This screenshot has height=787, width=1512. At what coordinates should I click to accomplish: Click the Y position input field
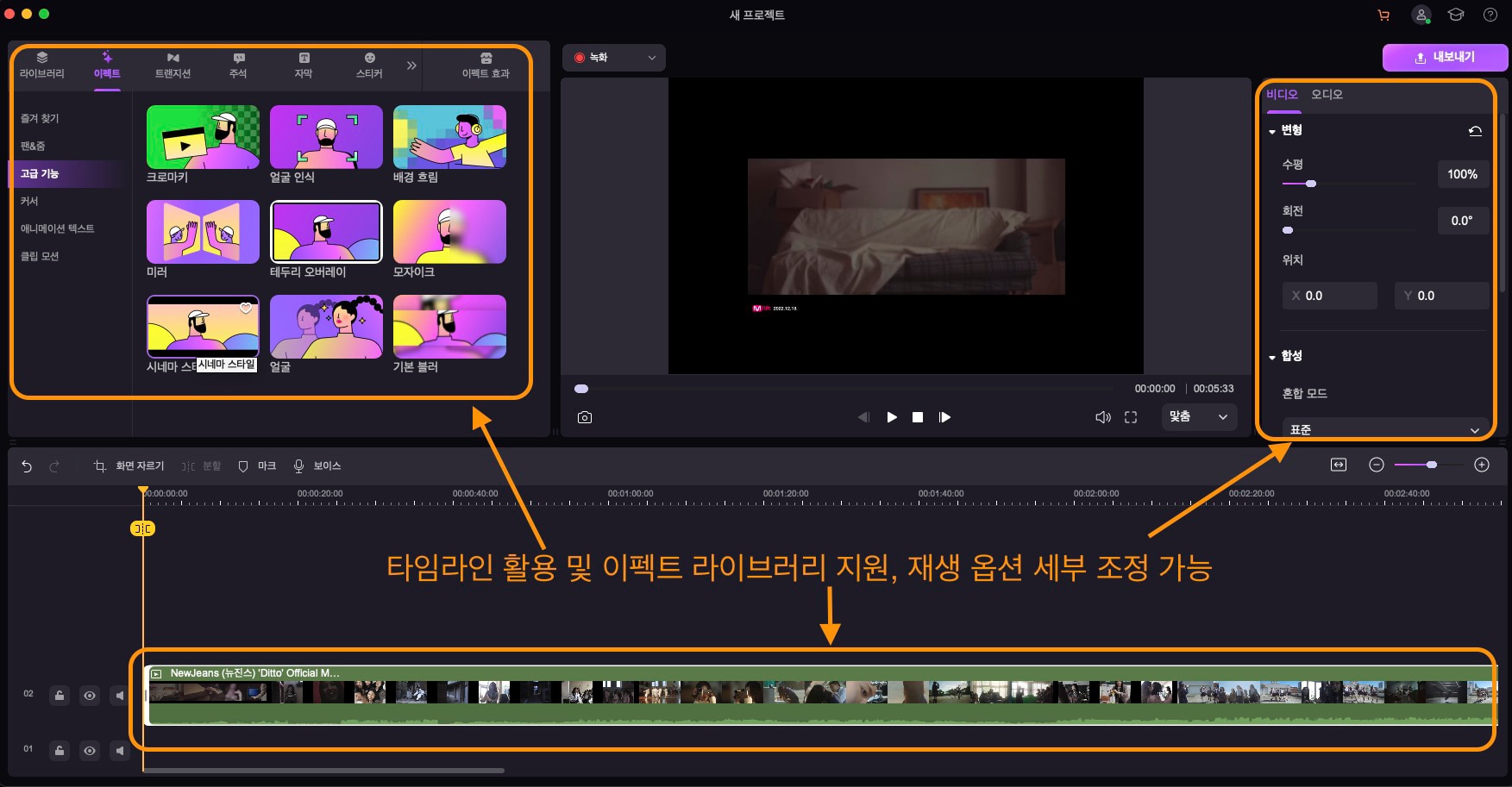click(1441, 296)
